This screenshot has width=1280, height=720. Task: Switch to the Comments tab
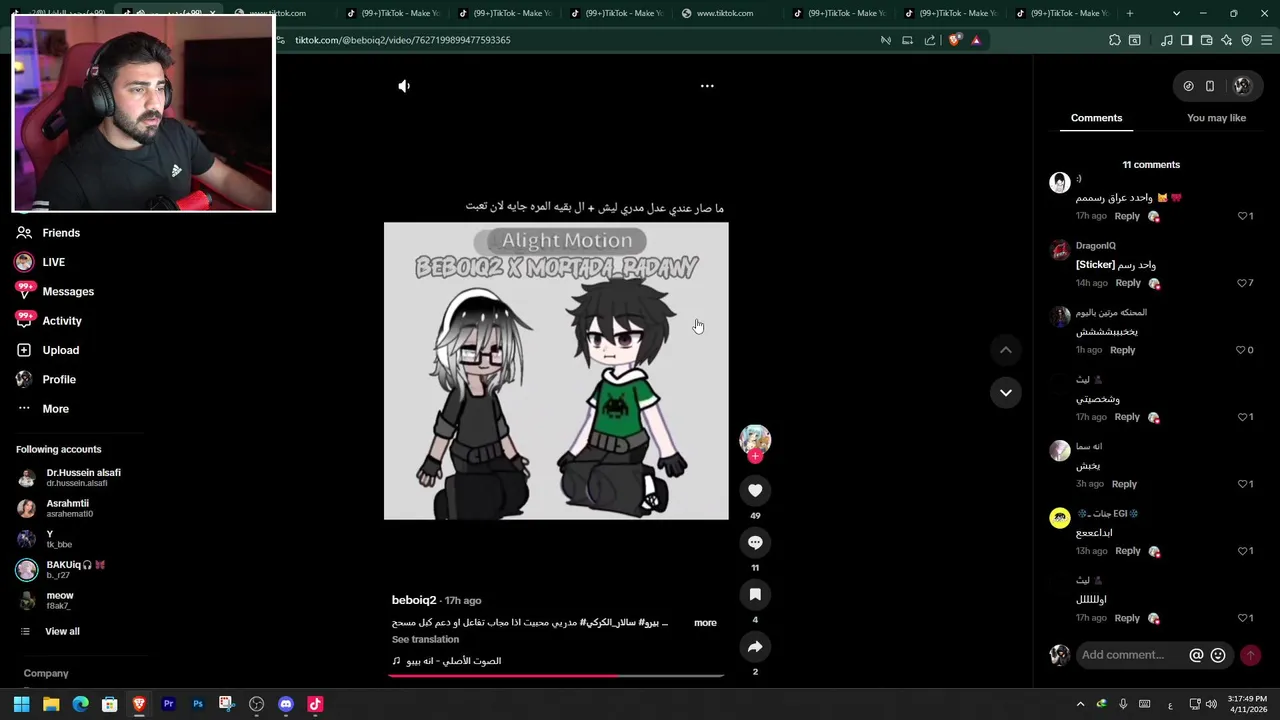tap(1096, 118)
